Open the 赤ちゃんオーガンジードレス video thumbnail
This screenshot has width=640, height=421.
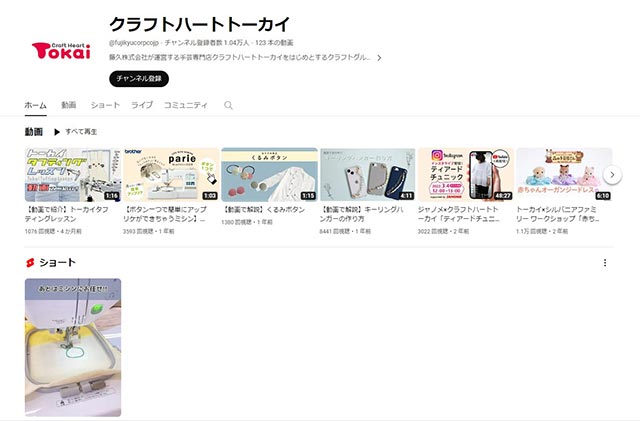pyautogui.click(x=564, y=175)
